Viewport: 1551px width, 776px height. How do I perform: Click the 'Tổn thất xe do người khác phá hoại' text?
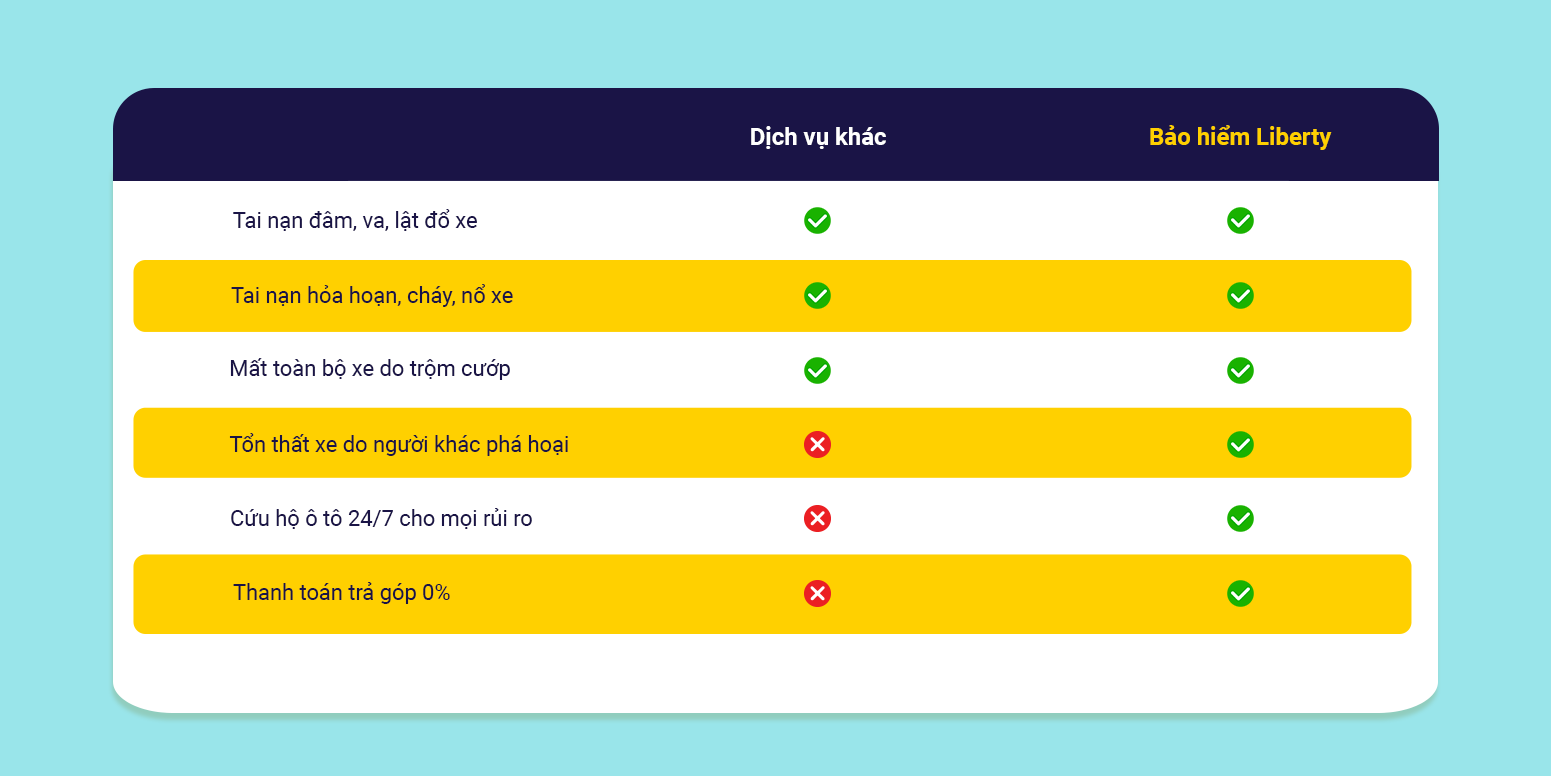(399, 445)
